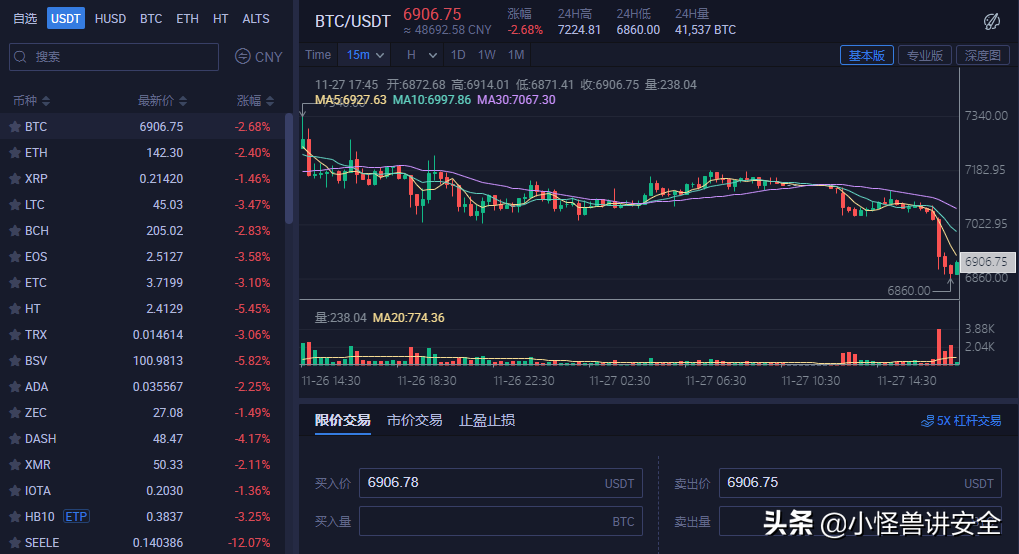Star the XMR coin

click(x=14, y=465)
